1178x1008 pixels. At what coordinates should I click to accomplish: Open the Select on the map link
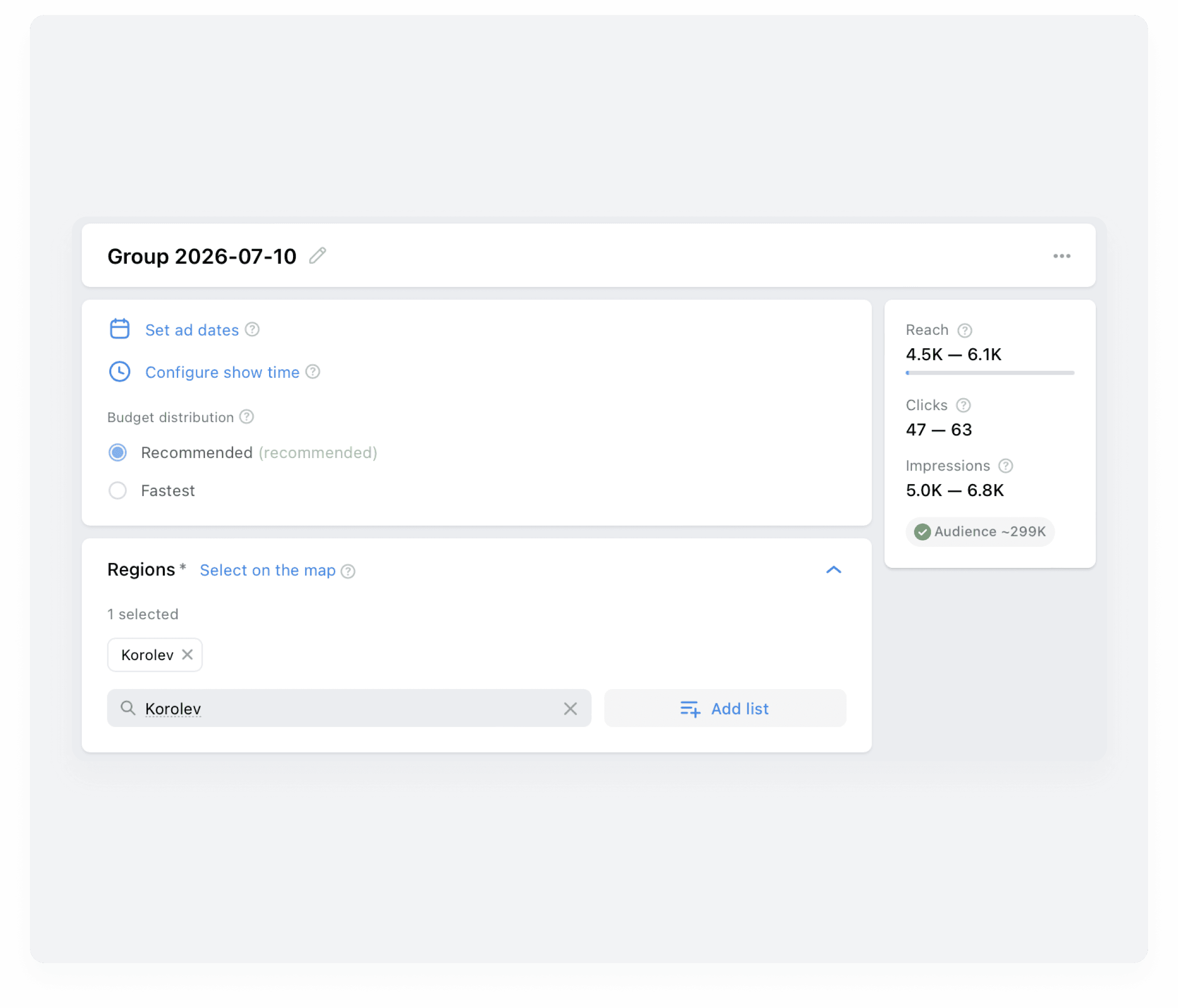268,570
